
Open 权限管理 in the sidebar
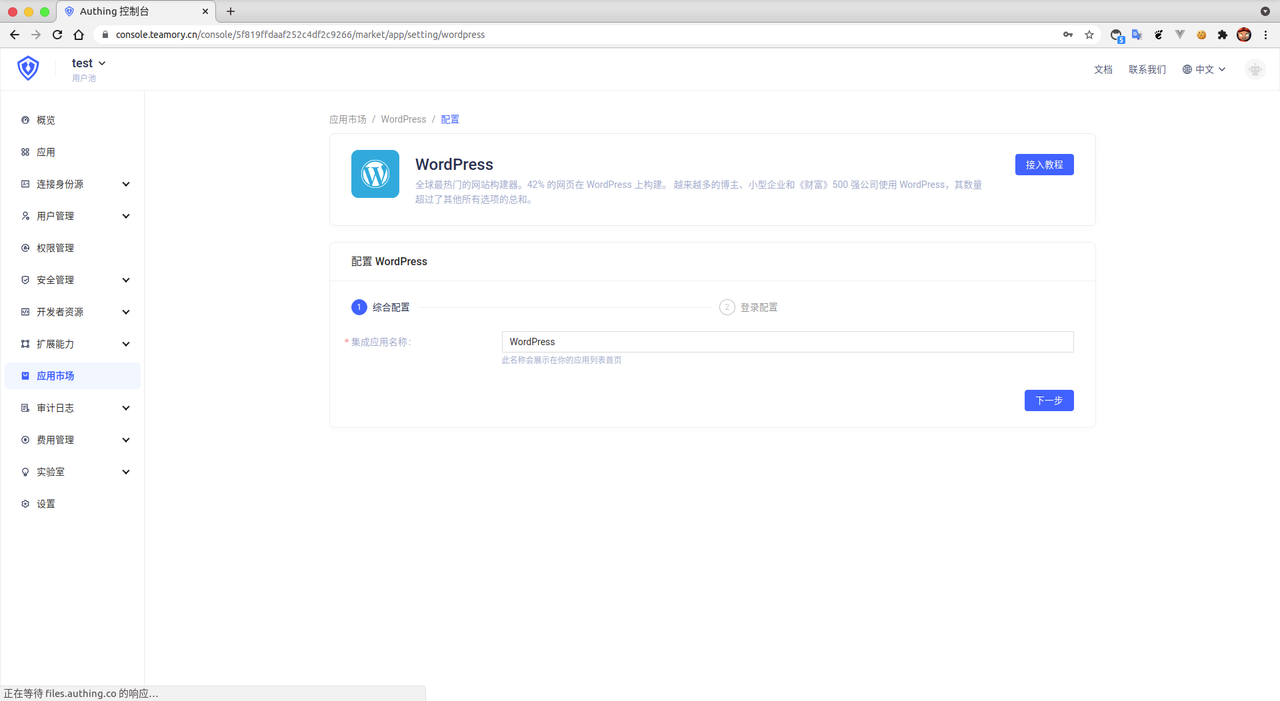72,248
